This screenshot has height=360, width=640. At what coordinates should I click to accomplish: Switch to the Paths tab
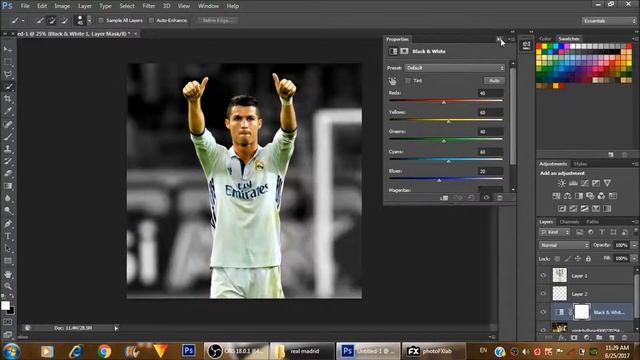(592, 222)
